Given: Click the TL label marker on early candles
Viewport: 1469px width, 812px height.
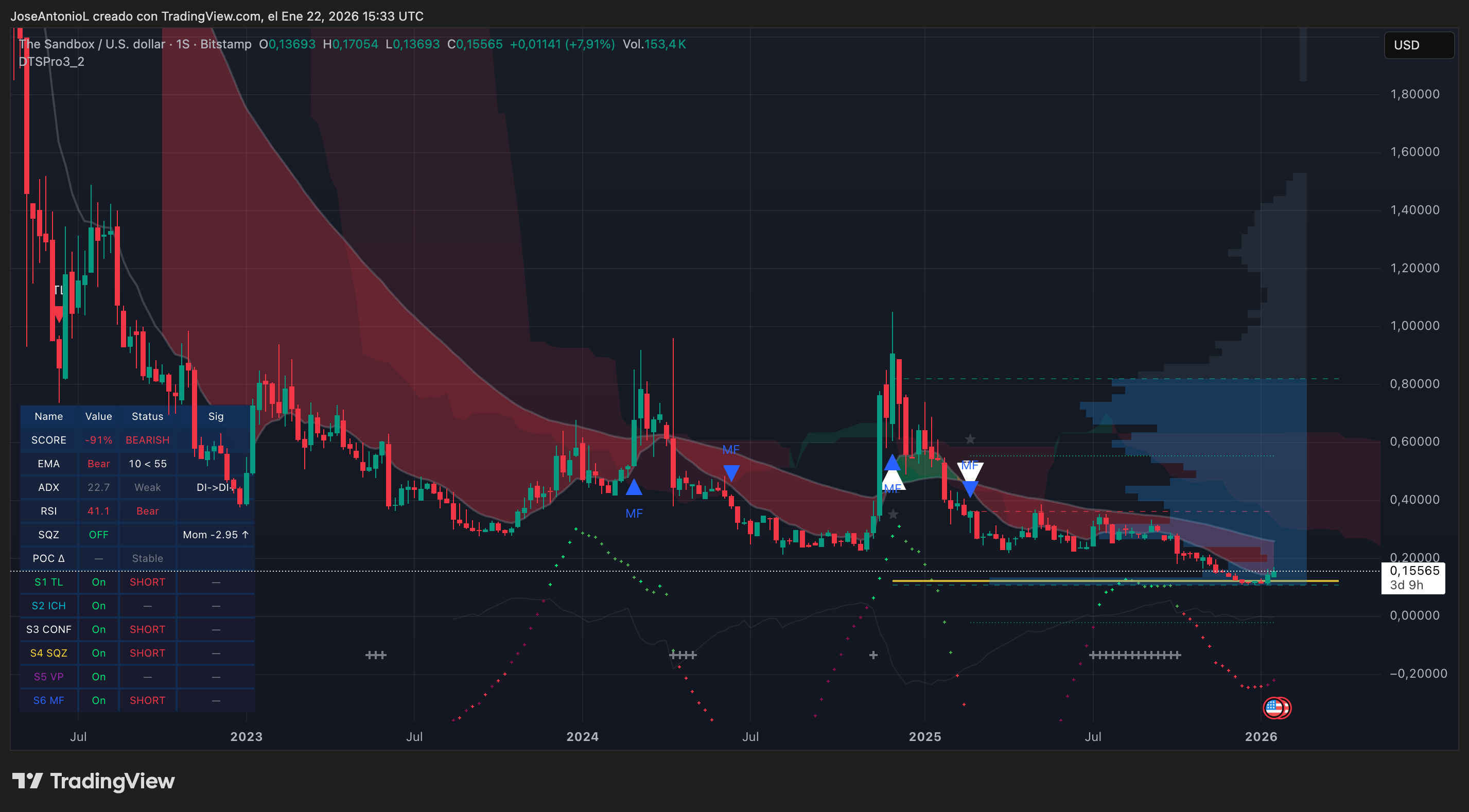Looking at the screenshot, I should 59,290.
